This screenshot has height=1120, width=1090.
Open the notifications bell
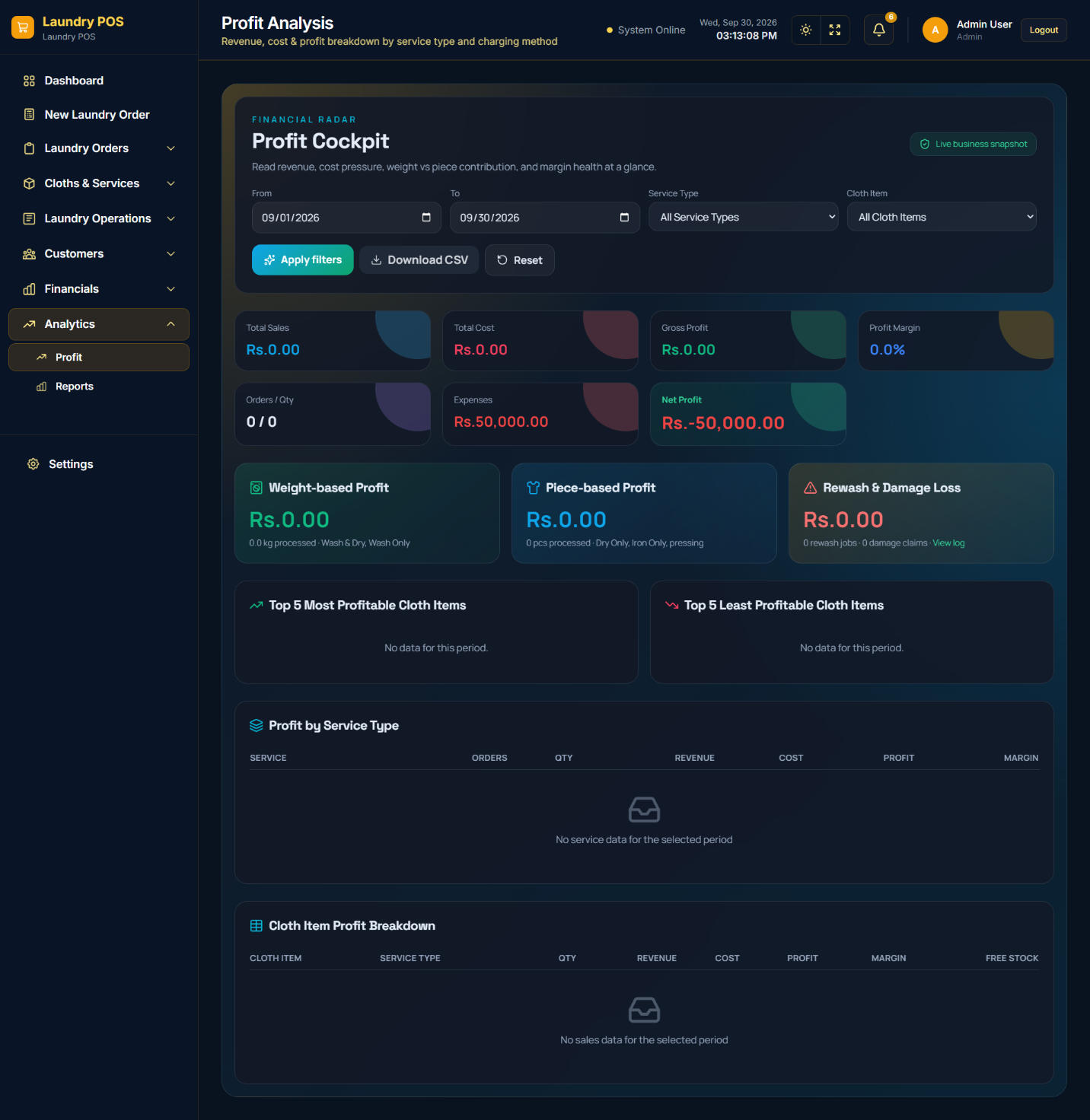coord(878,30)
